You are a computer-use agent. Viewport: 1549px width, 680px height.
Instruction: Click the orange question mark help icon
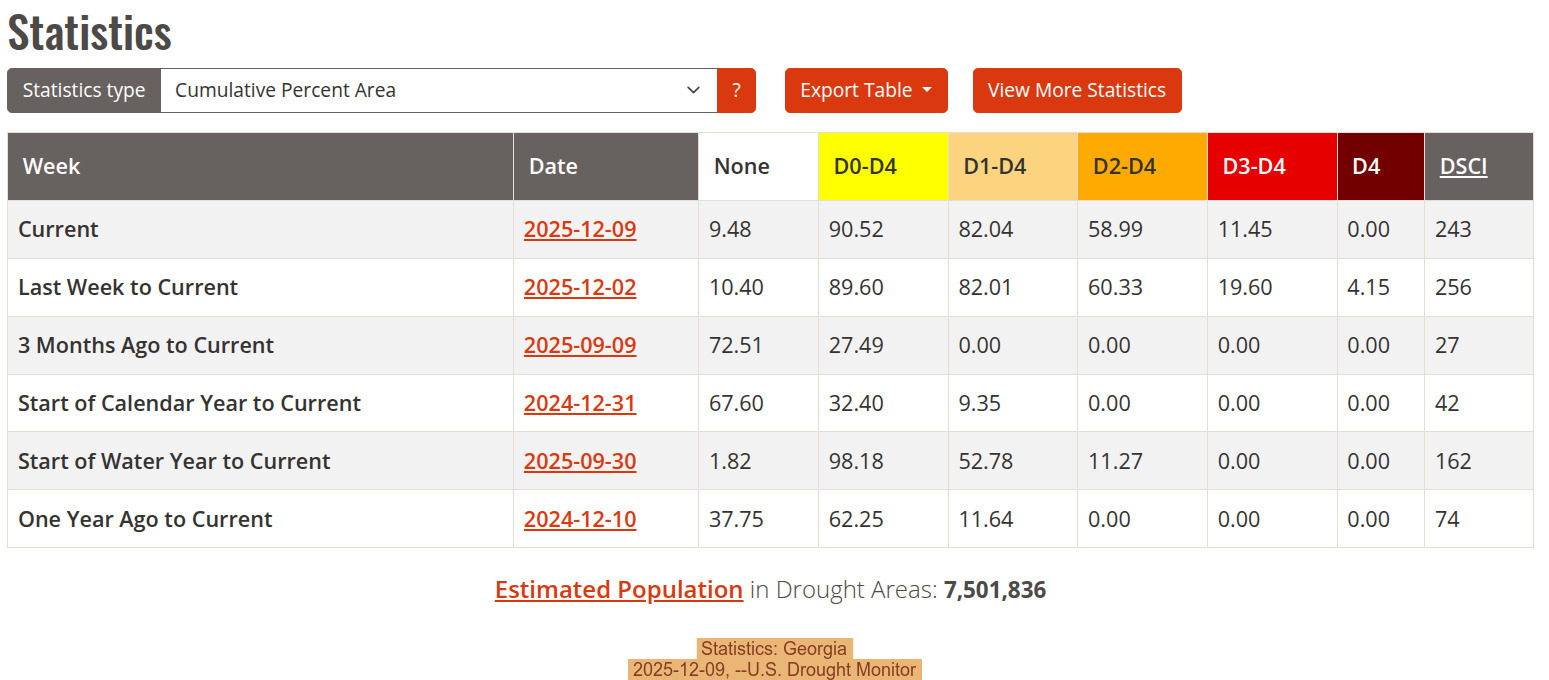pyautogui.click(x=737, y=90)
